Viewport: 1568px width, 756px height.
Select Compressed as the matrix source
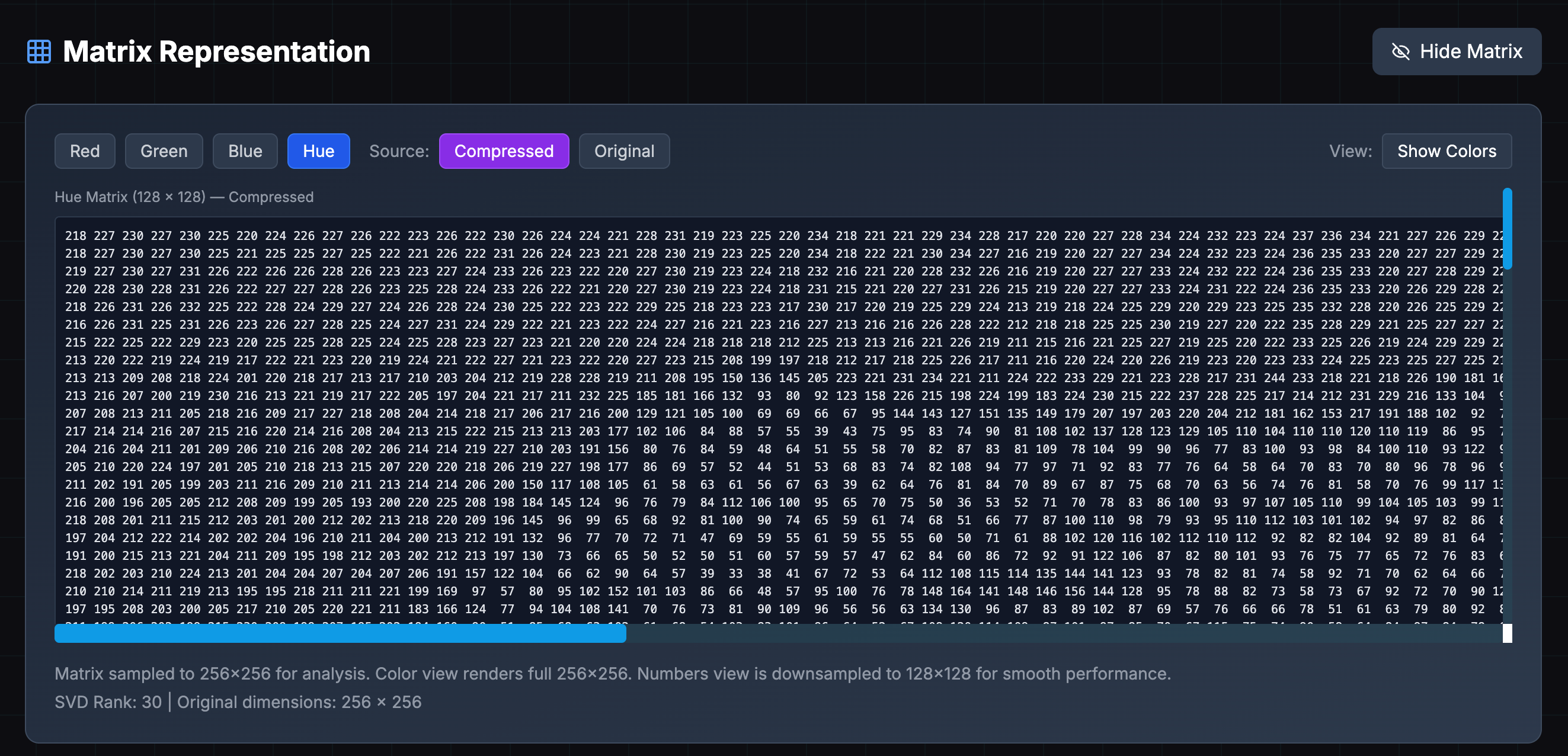coord(504,151)
